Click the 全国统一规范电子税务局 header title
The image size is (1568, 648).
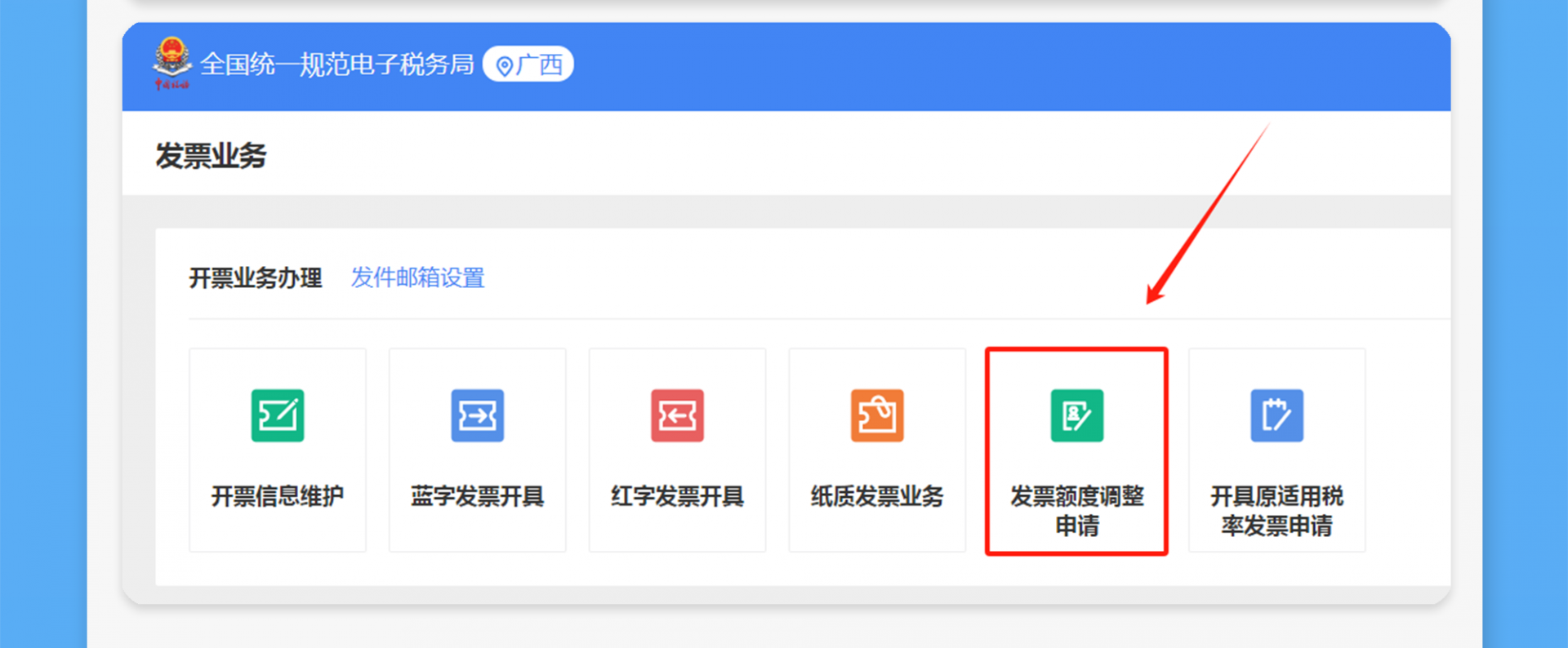tap(336, 64)
